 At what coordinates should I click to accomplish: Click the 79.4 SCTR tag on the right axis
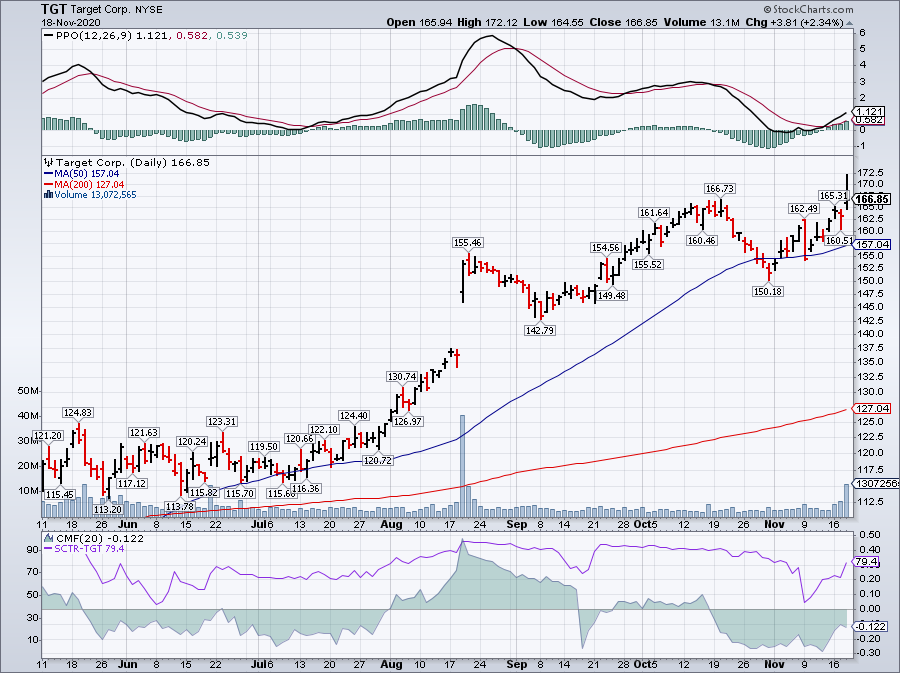(867, 562)
